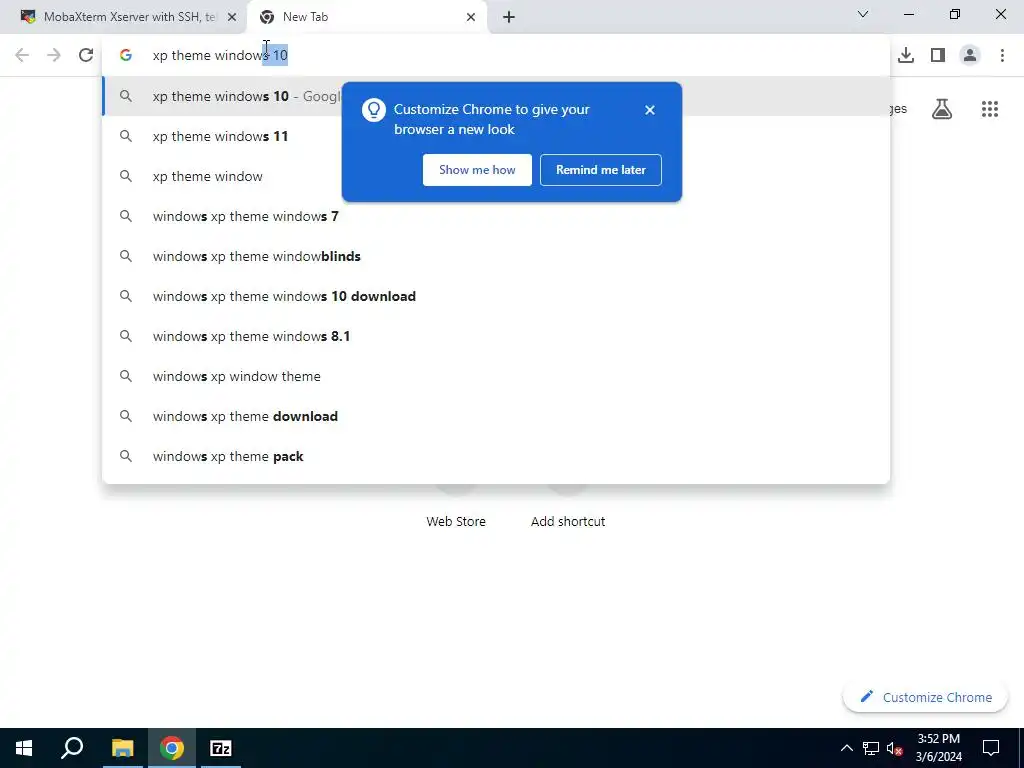The width and height of the screenshot is (1024, 768).
Task: Click the Remind me later button
Action: [x=601, y=170]
